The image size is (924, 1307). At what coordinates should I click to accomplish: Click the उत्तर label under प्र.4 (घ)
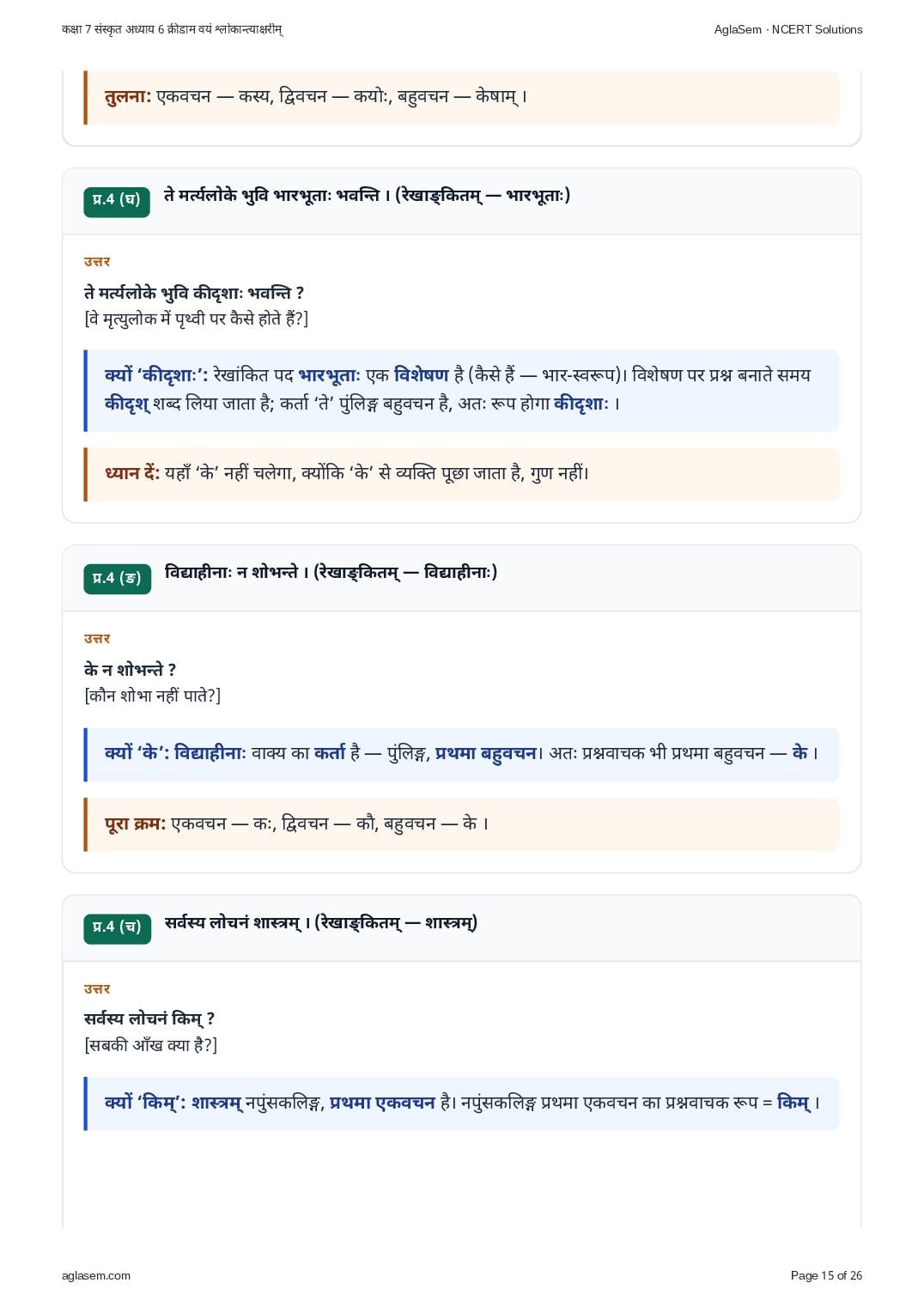(x=97, y=261)
